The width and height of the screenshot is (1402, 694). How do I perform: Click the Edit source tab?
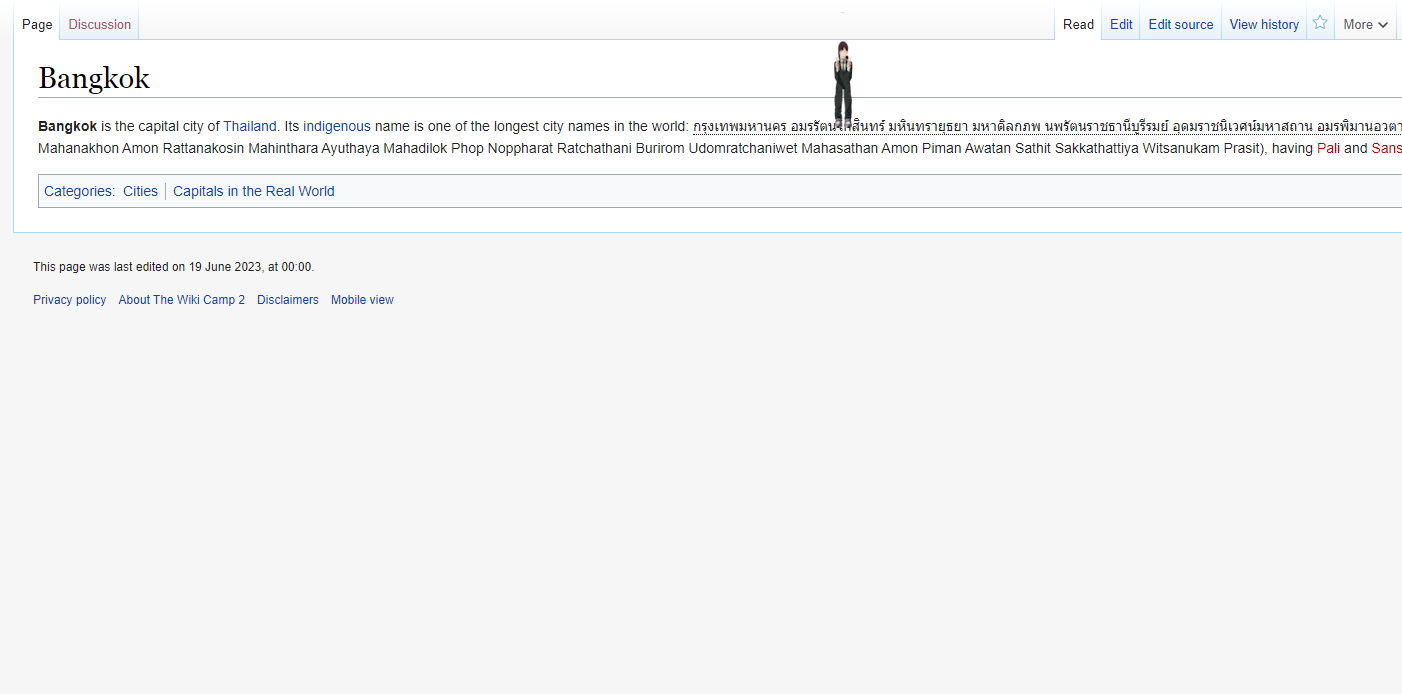pyautogui.click(x=1180, y=25)
